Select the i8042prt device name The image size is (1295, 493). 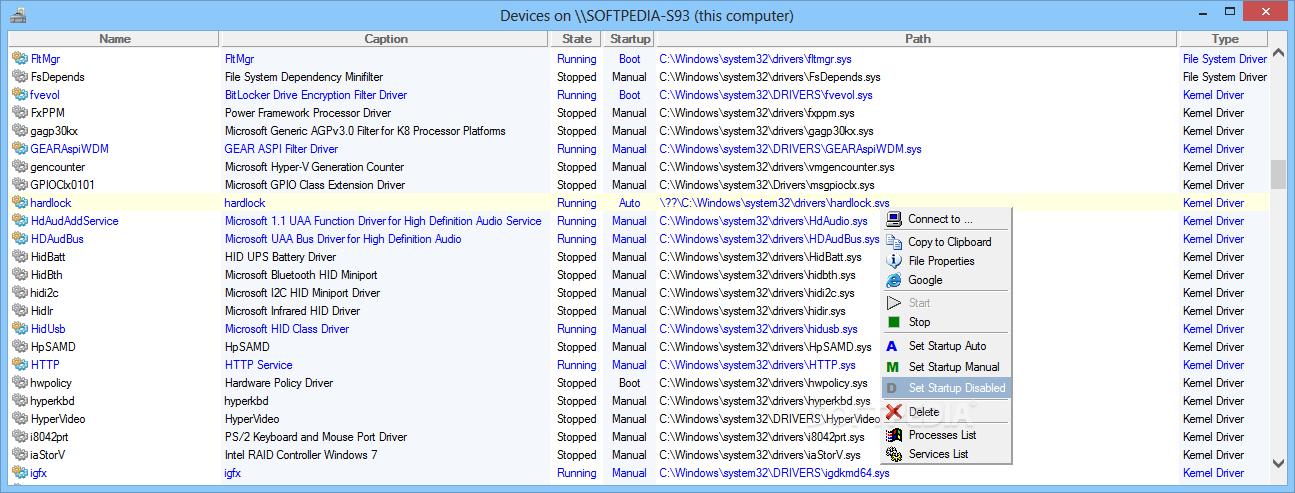click(x=50, y=437)
